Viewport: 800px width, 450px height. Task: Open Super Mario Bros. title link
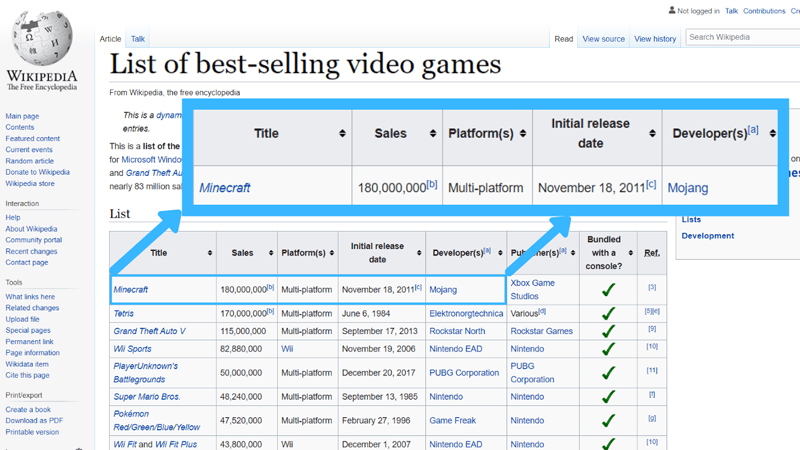tap(147, 397)
